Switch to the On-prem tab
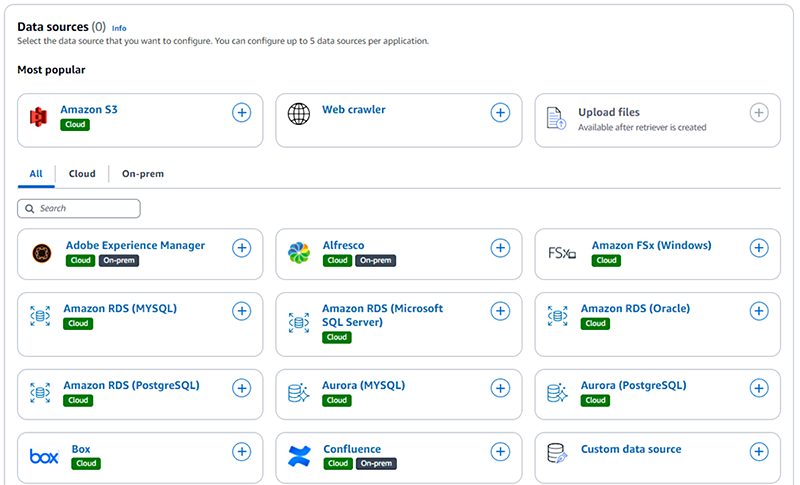800x485 pixels. tap(143, 174)
